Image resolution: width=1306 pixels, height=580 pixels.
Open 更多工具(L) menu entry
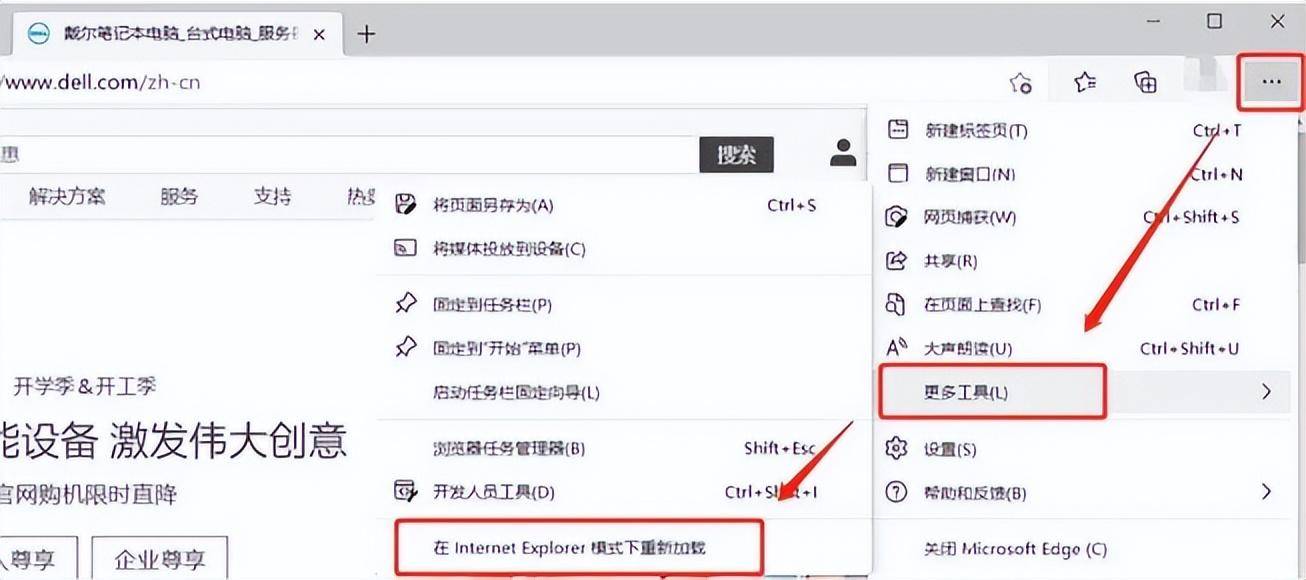coord(1082,391)
